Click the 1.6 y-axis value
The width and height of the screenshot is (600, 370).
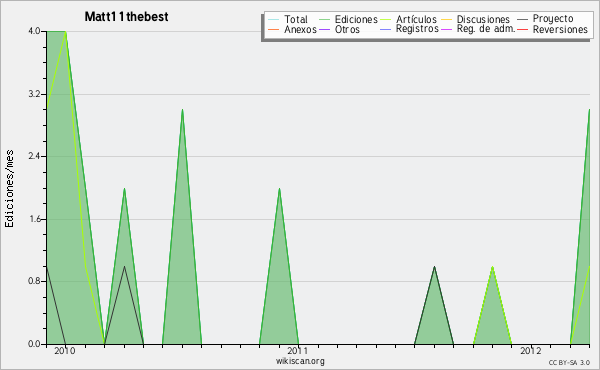coord(34,219)
